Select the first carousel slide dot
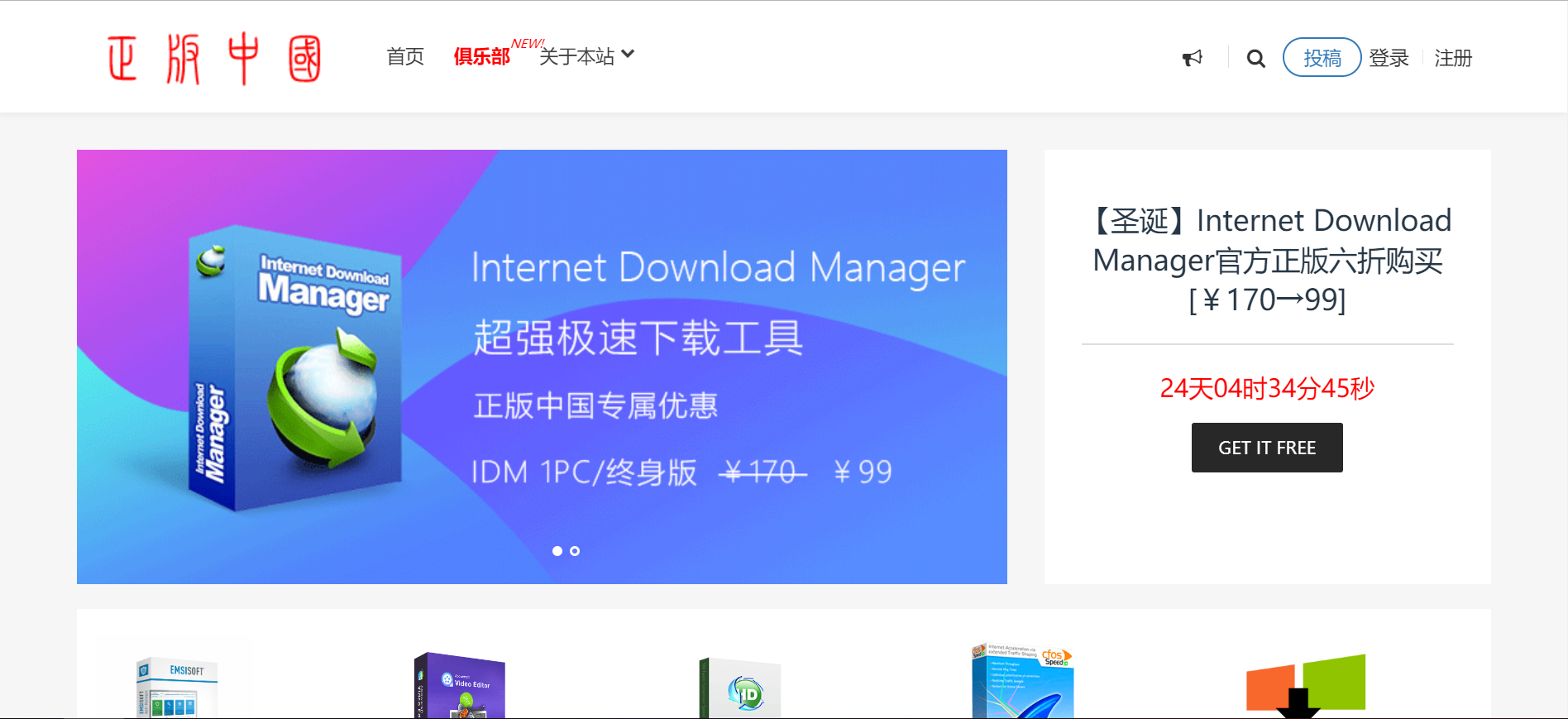The width and height of the screenshot is (1568, 719). 557,551
